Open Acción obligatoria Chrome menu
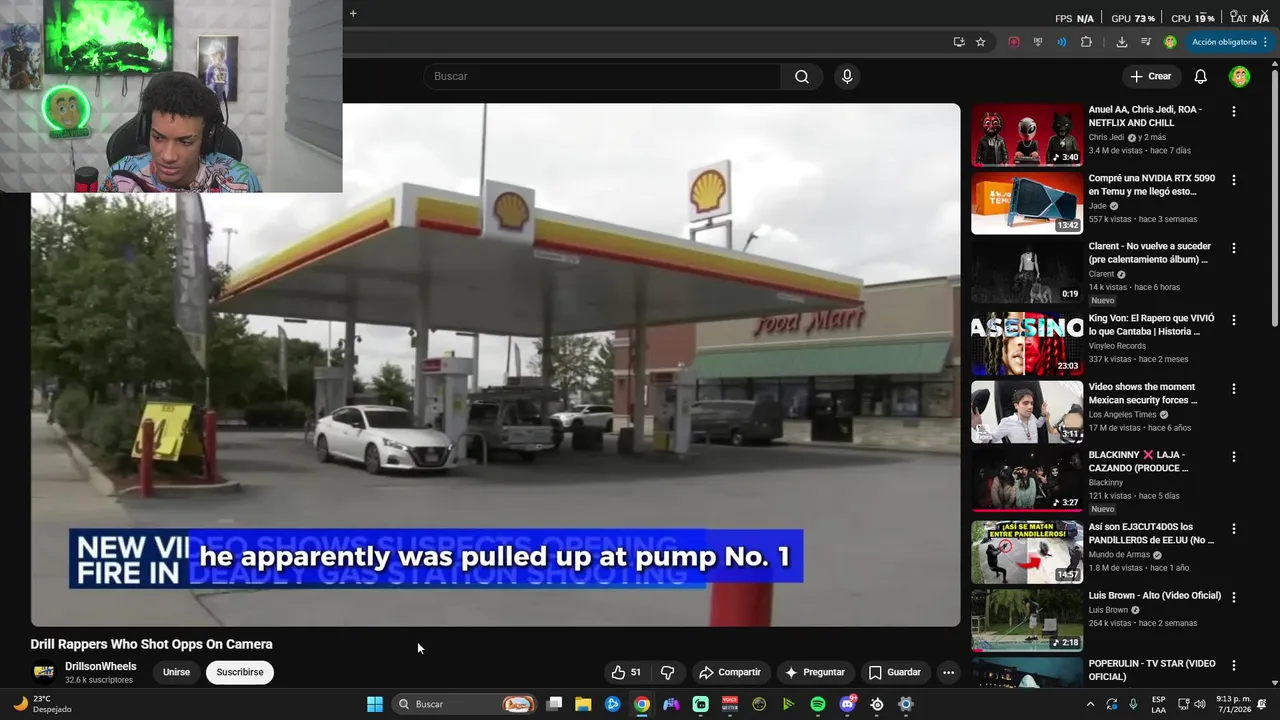Screen dimensions: 1280x720 tap(1224, 42)
